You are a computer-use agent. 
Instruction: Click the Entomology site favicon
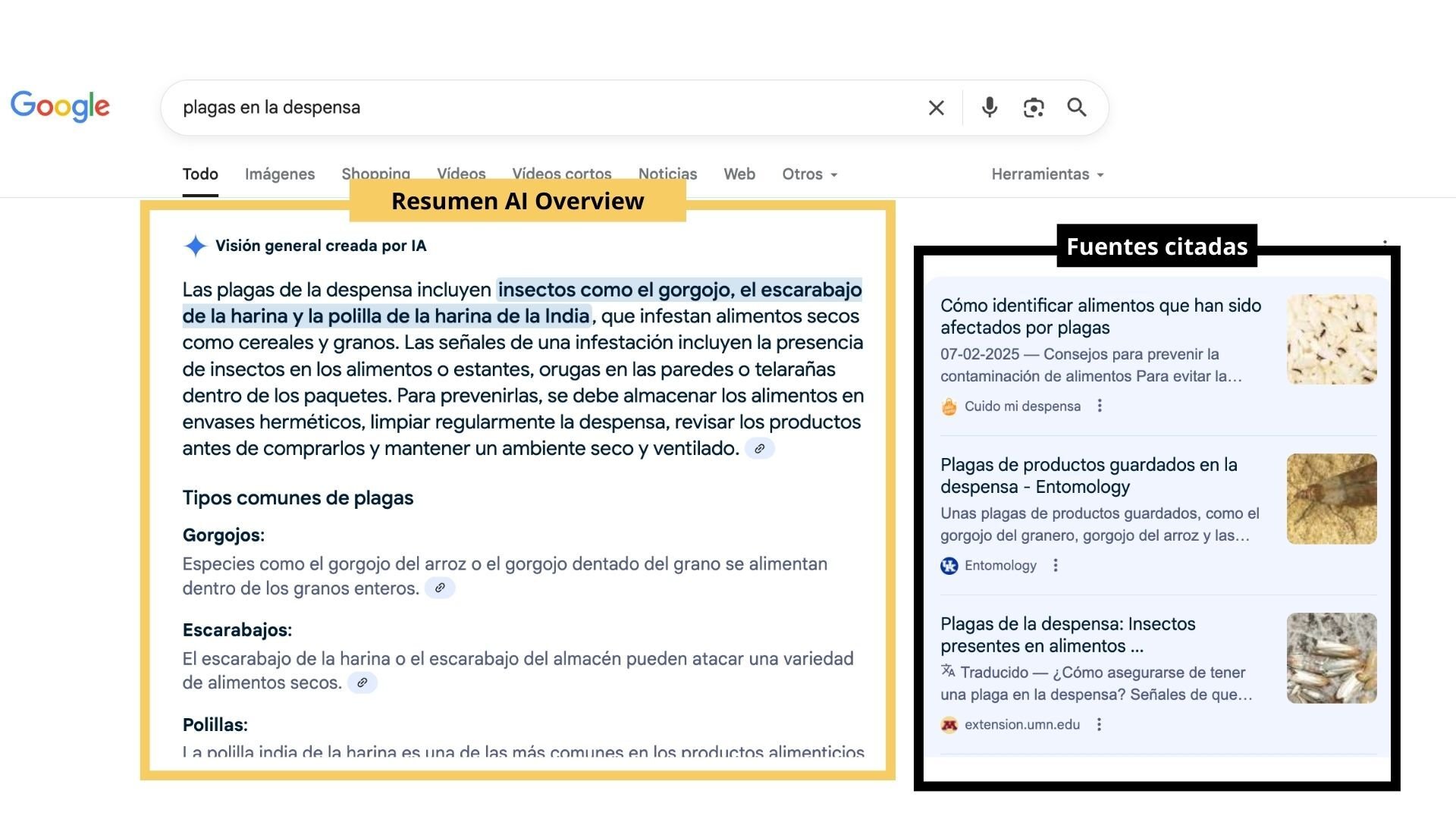point(949,566)
